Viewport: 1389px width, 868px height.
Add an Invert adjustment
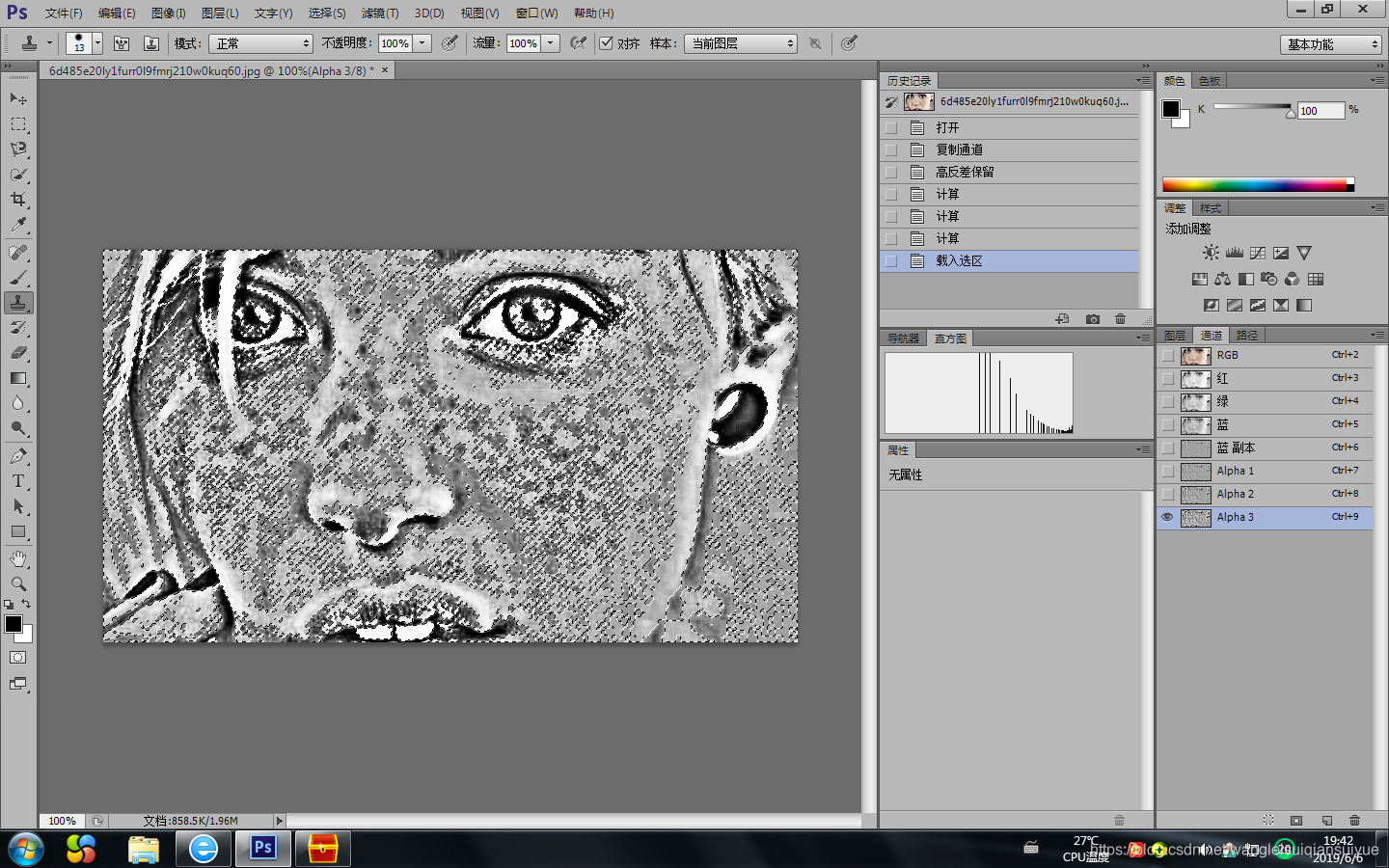pyautogui.click(x=1211, y=305)
